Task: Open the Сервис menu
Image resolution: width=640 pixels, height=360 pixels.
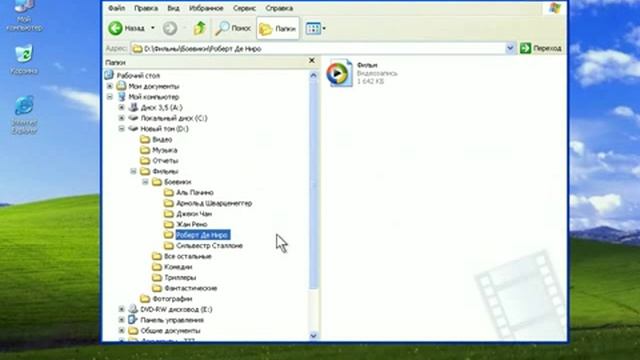Action: (x=244, y=8)
